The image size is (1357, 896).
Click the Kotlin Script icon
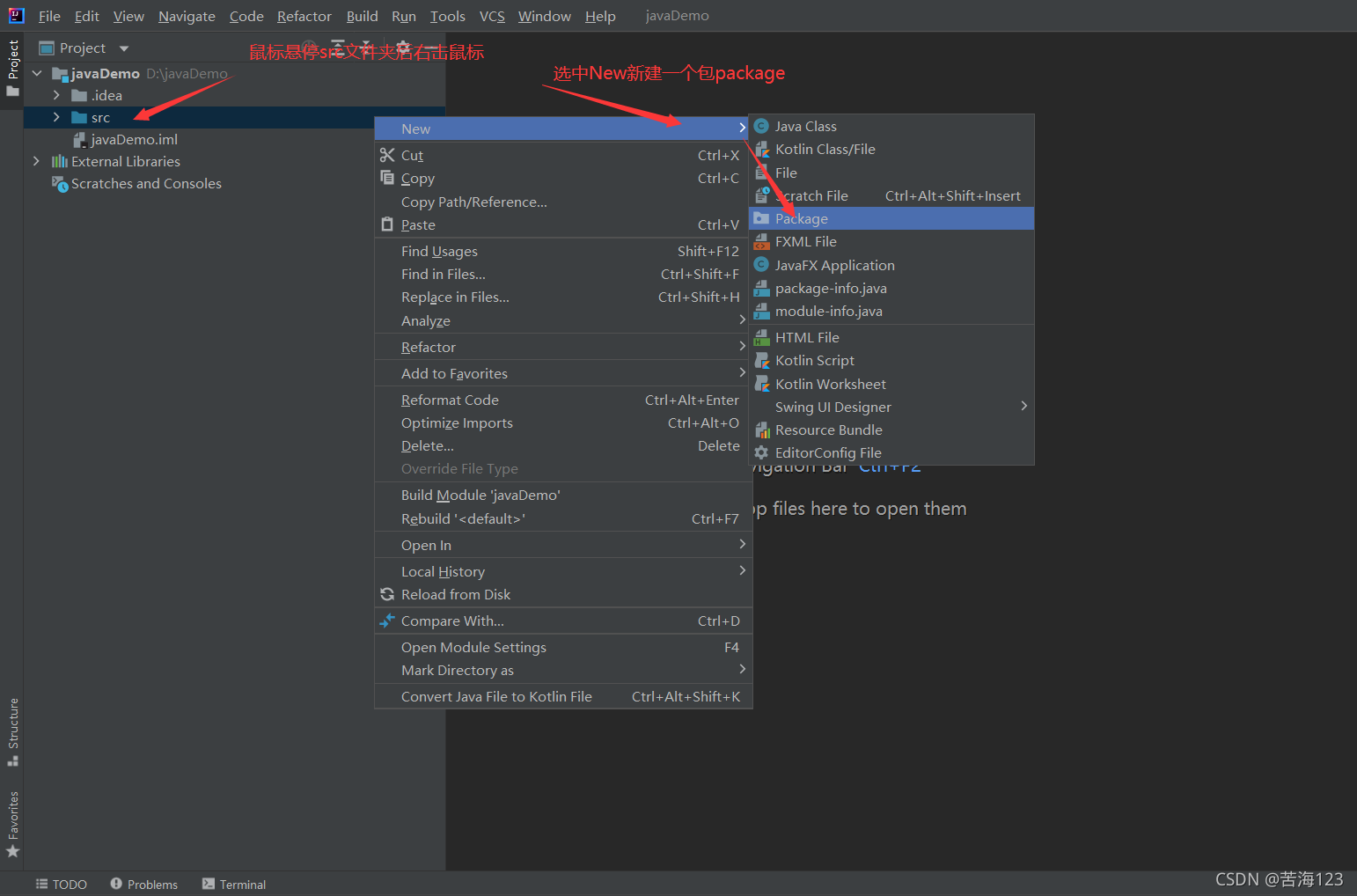[x=762, y=361]
